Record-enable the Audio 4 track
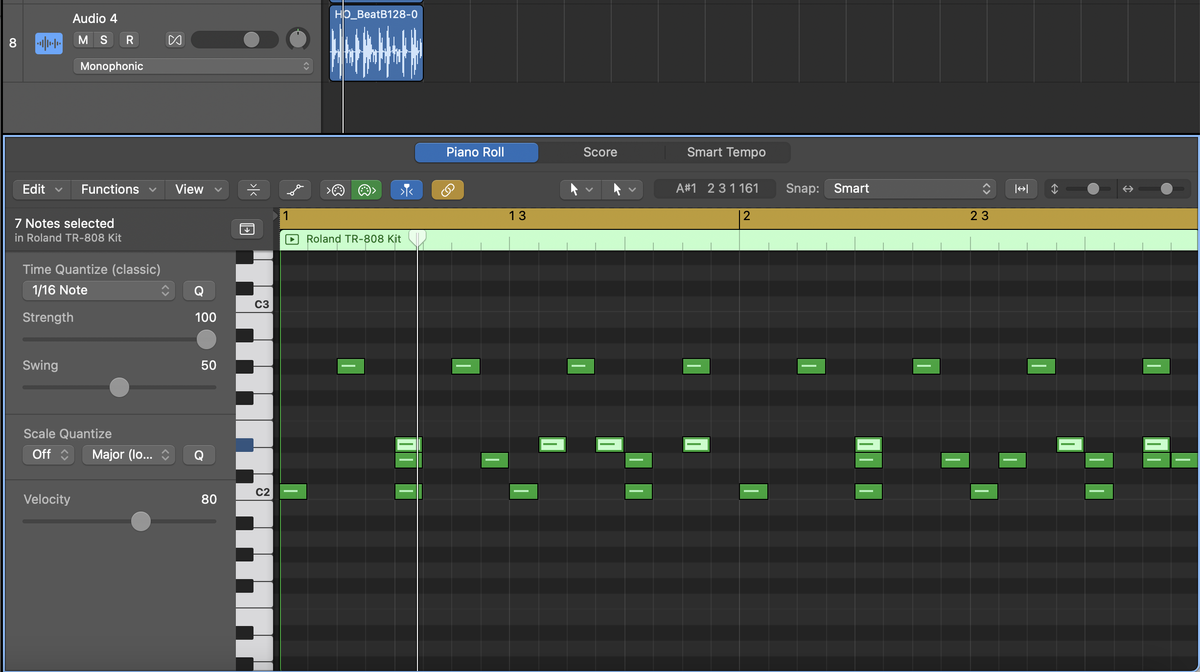The width and height of the screenshot is (1200, 672). tap(129, 40)
